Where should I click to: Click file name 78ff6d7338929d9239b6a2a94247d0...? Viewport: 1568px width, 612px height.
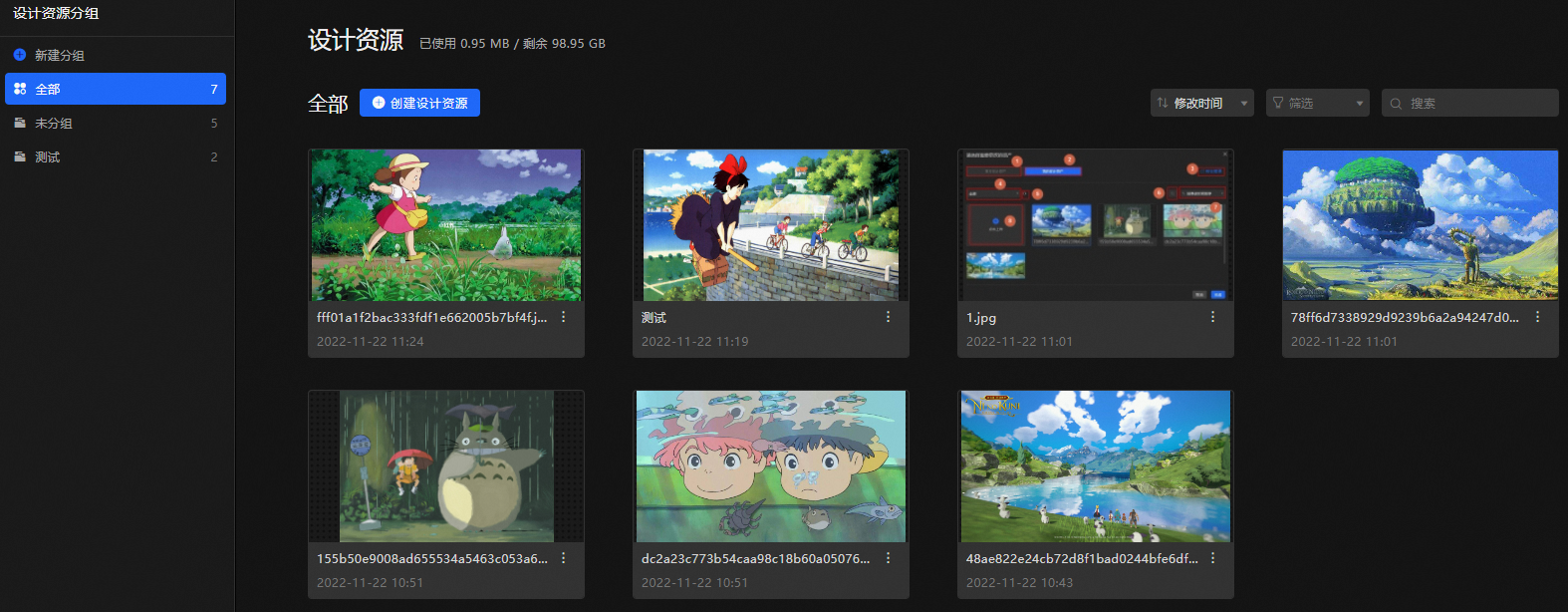(x=1405, y=317)
